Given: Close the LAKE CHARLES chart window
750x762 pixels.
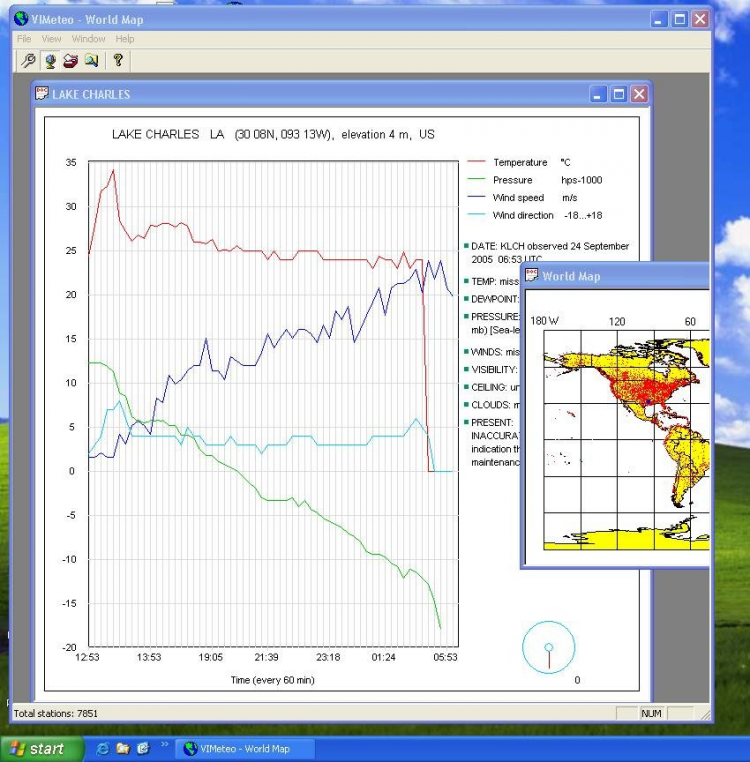Looking at the screenshot, I should pos(639,94).
